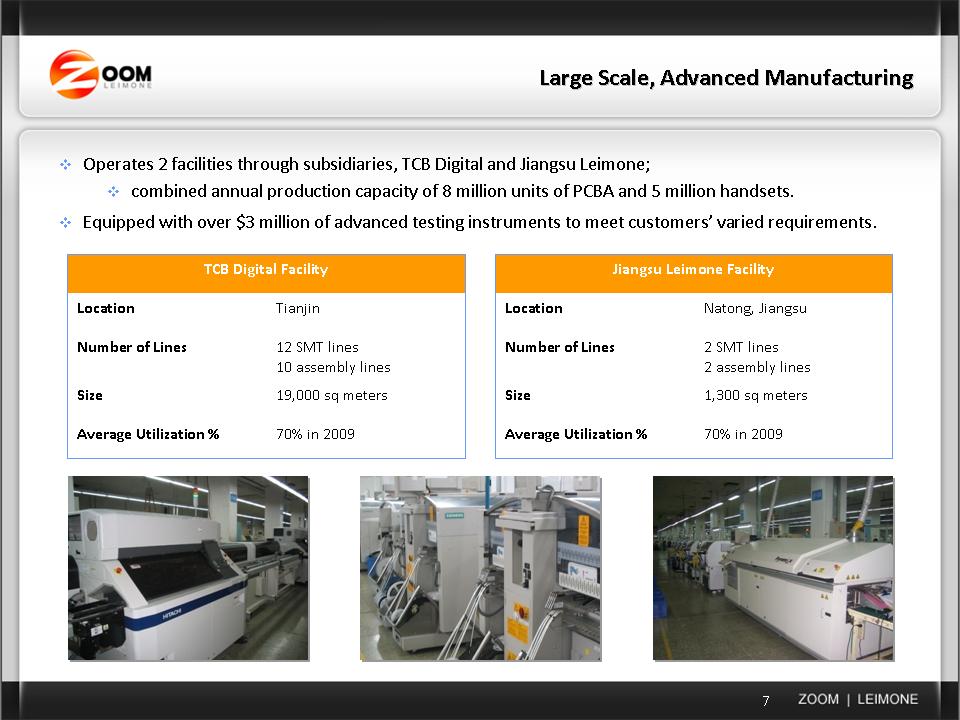The image size is (960, 720).
Task: Click the first diamond bullet before 'Operates 2 facilities'
Action: point(66,164)
